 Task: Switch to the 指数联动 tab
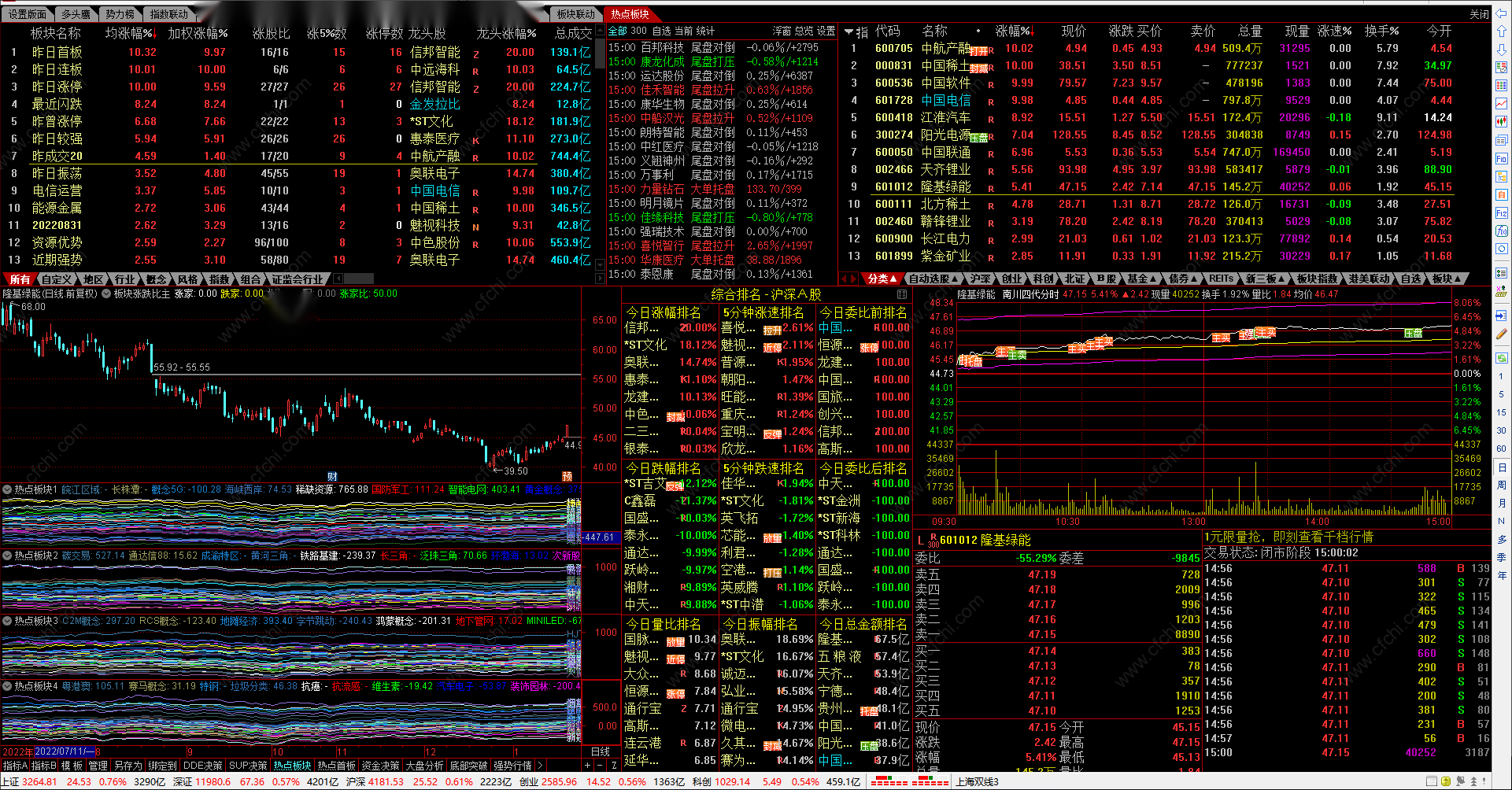pos(168,14)
